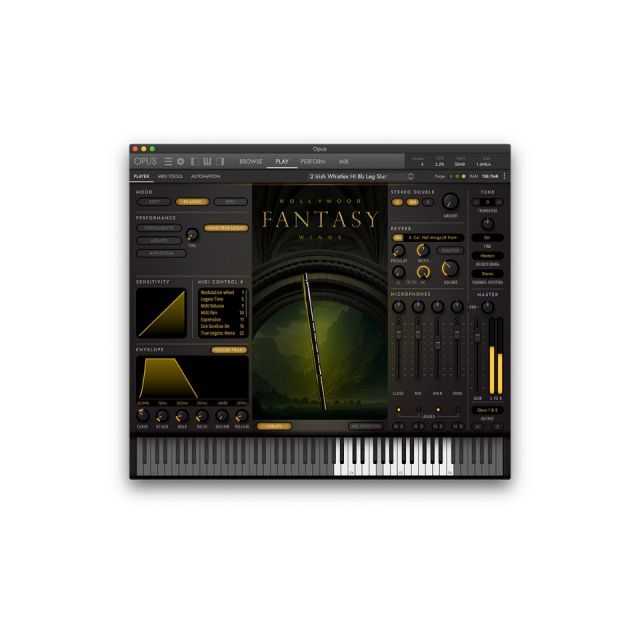Click the Sensitivity curve graph
The image size is (640, 640).
161,313
